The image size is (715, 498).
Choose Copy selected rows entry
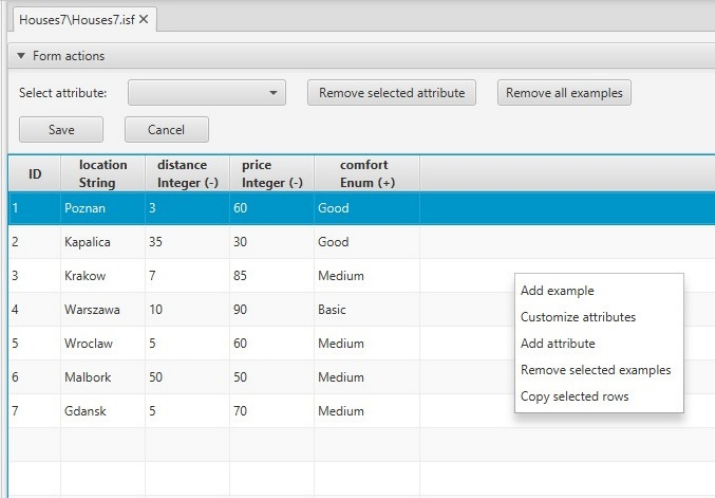click(x=575, y=396)
